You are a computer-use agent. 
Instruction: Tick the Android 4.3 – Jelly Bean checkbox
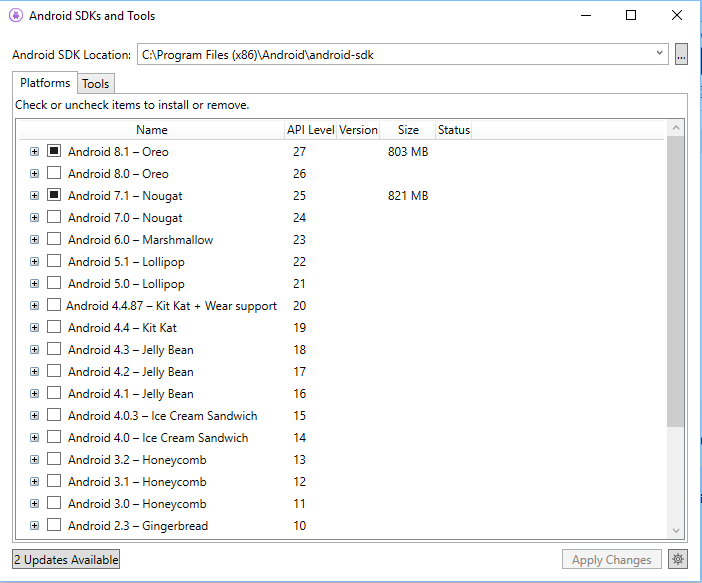(54, 349)
